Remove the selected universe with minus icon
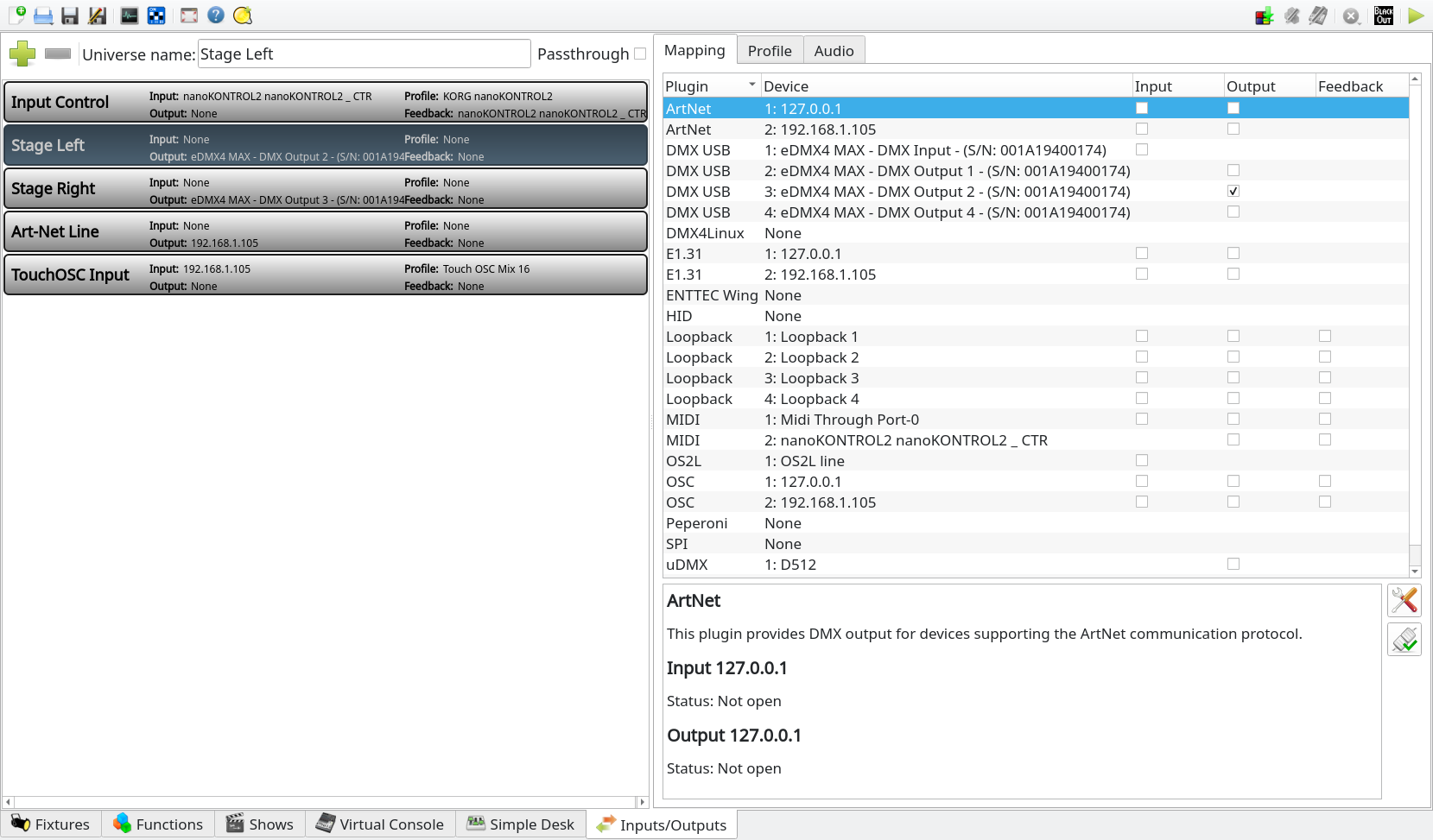 [58, 54]
